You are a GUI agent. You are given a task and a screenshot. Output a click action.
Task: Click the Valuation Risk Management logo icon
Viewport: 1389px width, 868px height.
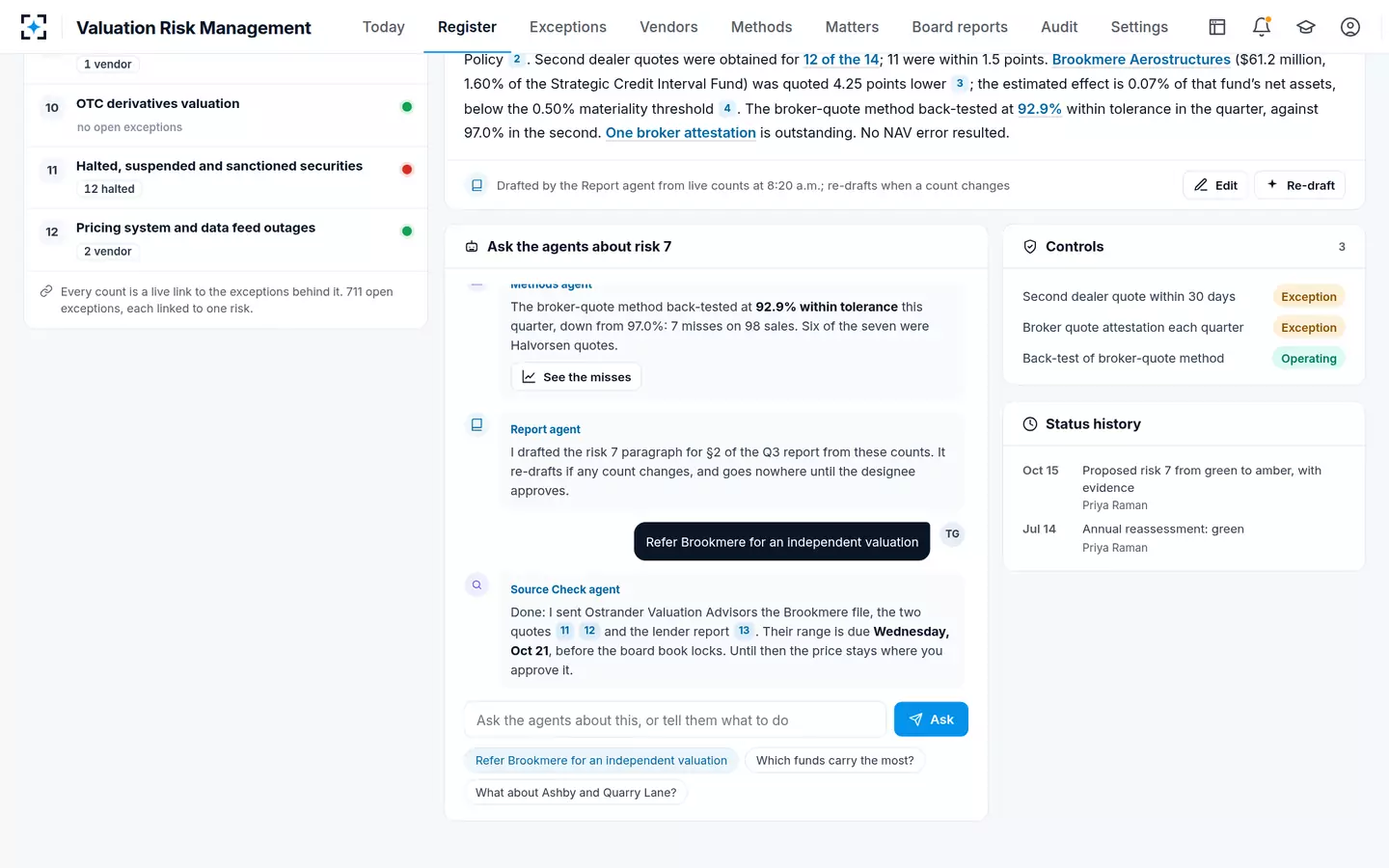click(x=34, y=27)
